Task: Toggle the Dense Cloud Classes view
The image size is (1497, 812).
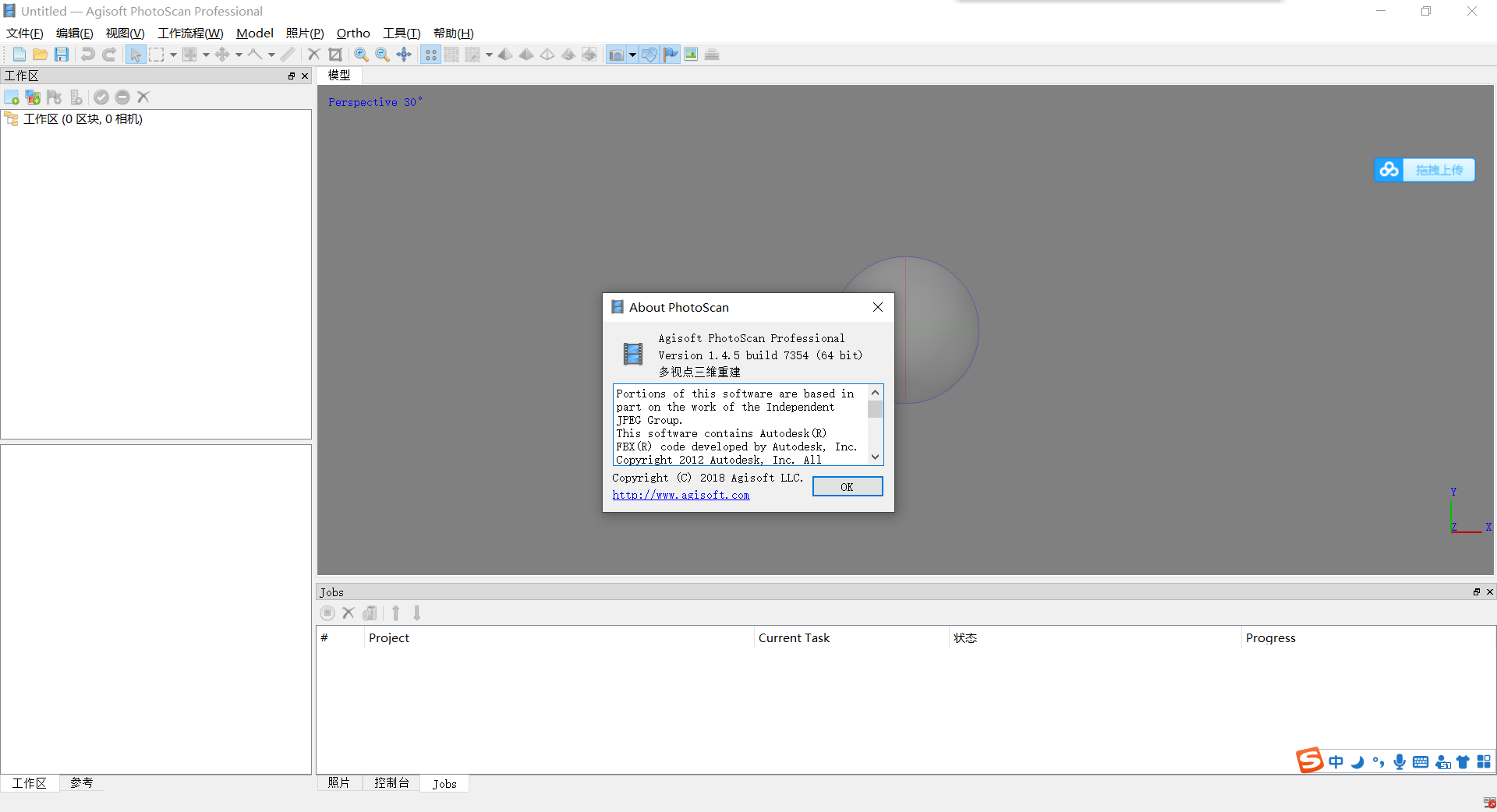Action: point(472,55)
